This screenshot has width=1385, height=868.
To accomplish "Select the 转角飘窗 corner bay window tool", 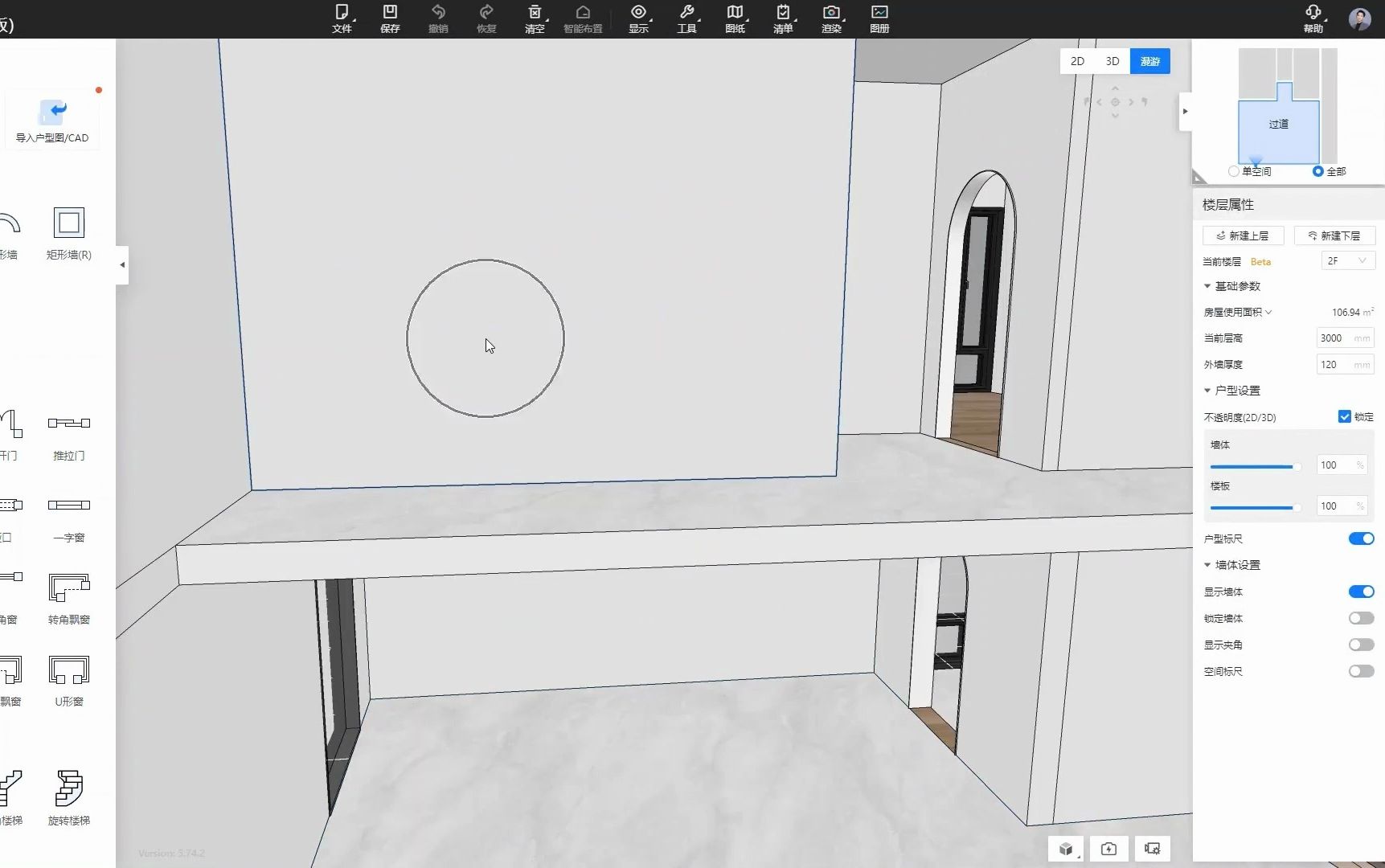I will pyautogui.click(x=68, y=598).
